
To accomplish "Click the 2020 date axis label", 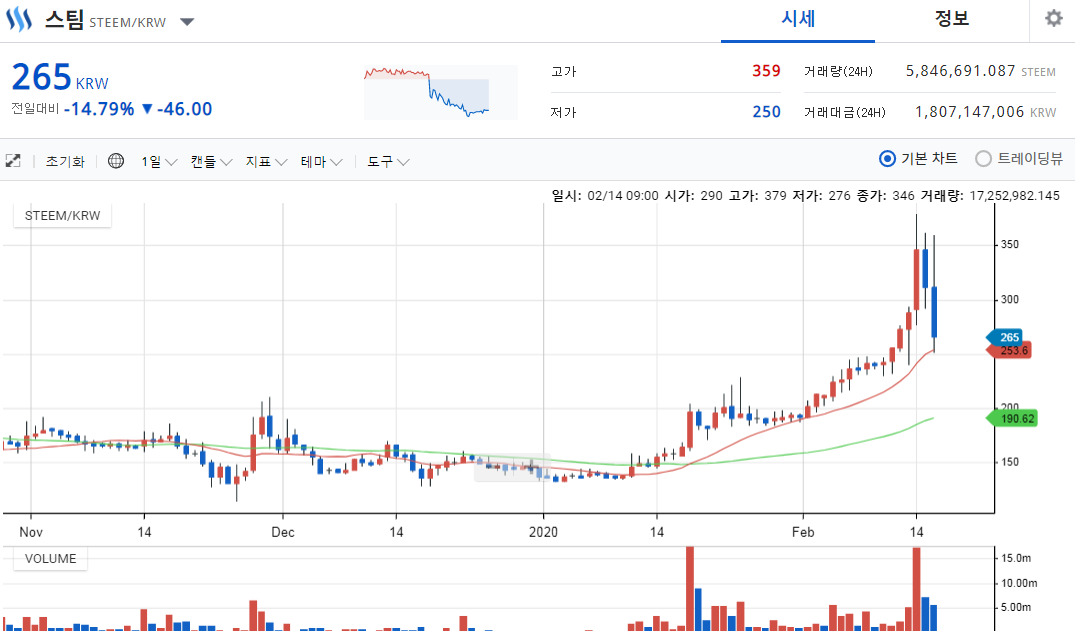I will click(543, 532).
